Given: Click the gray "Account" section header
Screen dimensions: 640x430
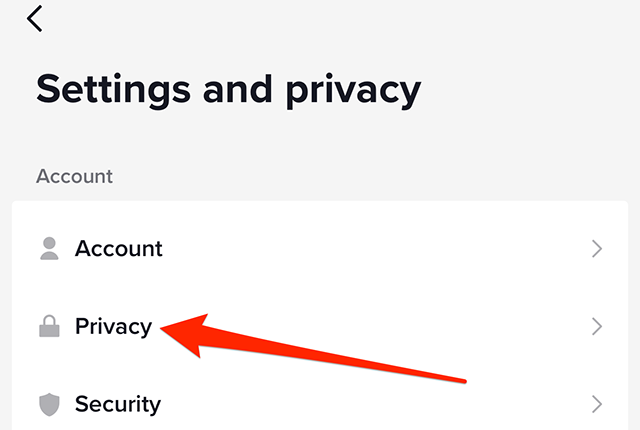Looking at the screenshot, I should (74, 177).
